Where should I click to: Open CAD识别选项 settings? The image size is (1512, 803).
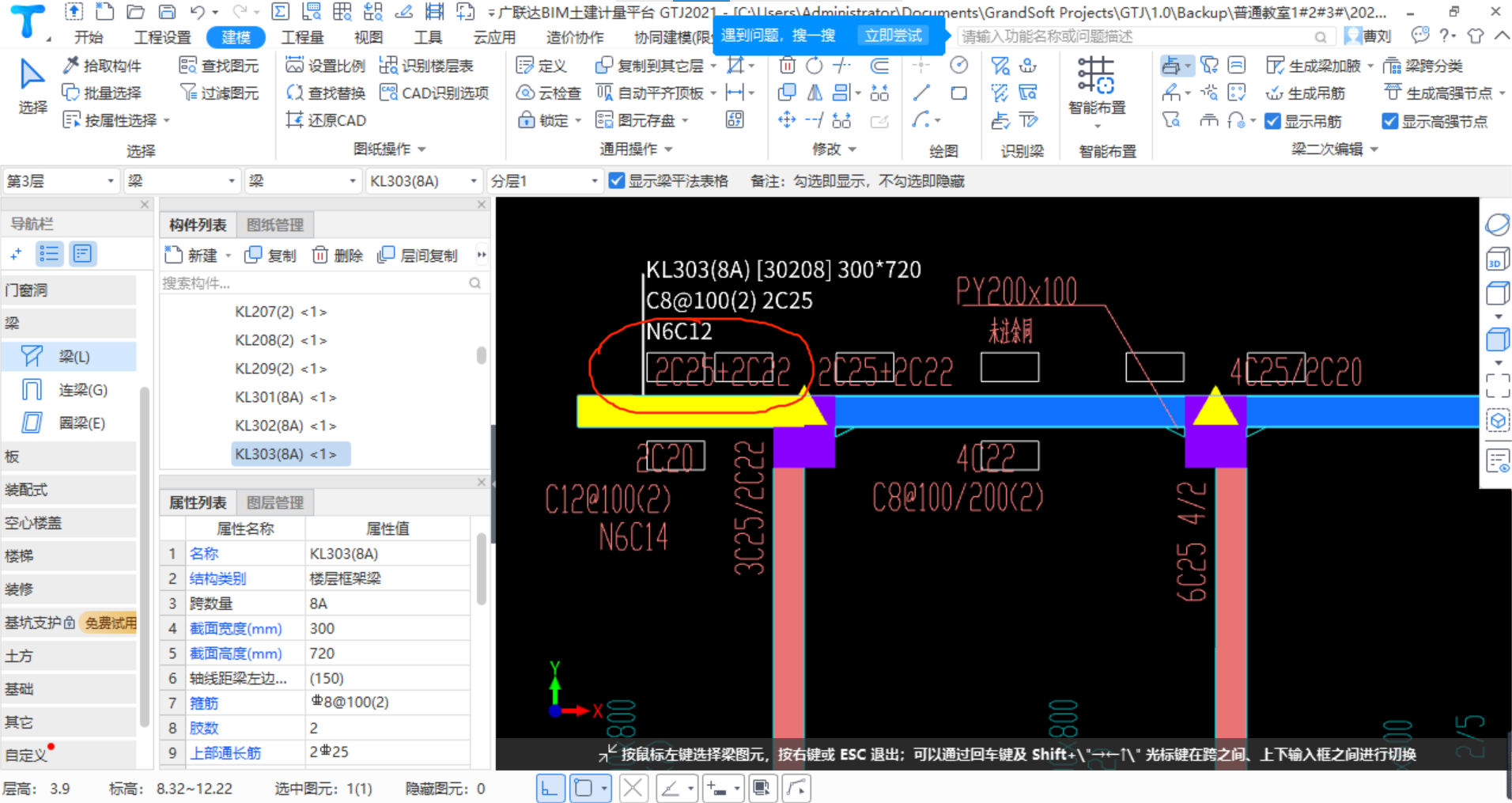coord(434,93)
